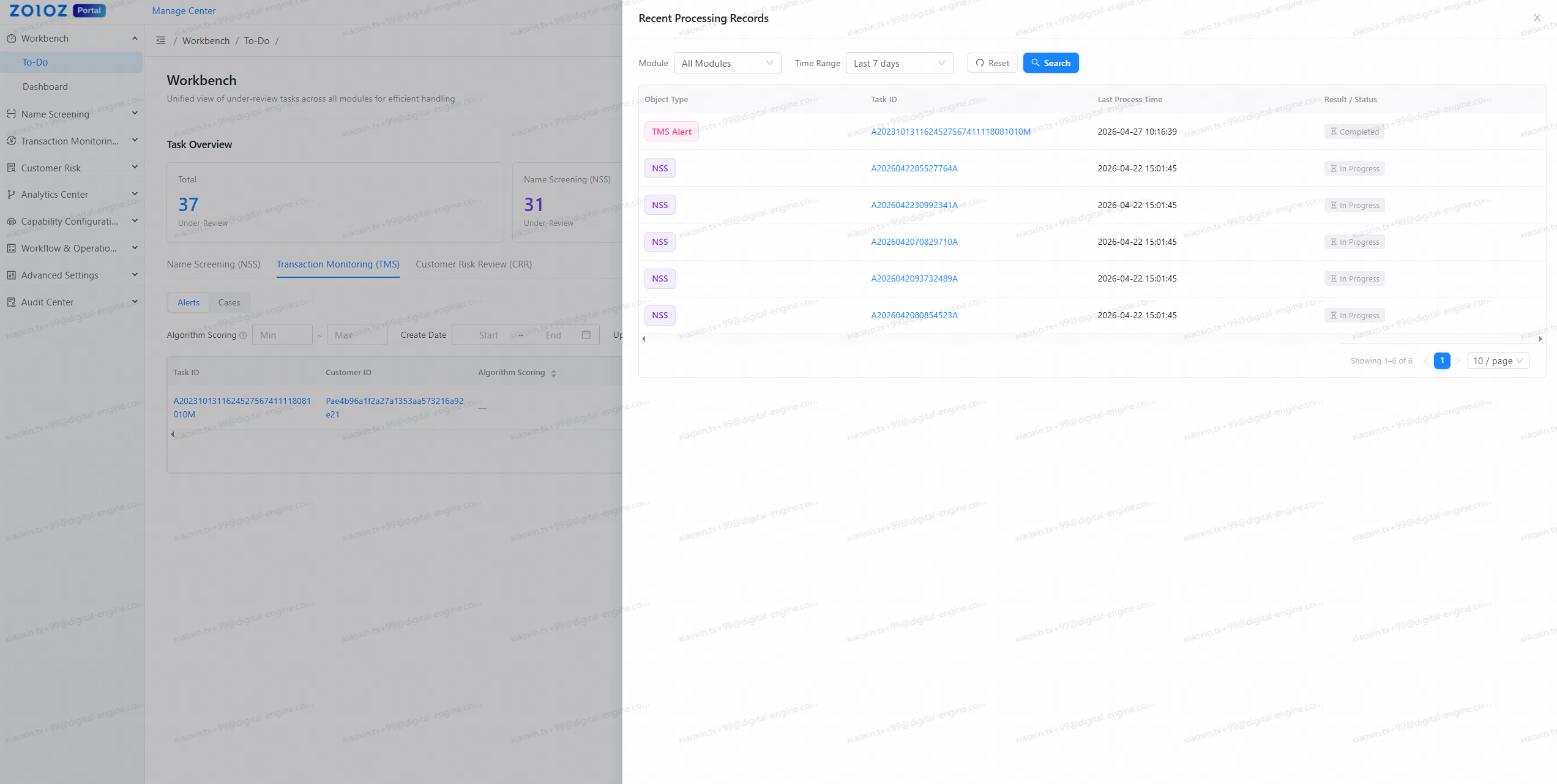Sort by Algorithm Scoring column arrows
The width and height of the screenshot is (1557, 784).
pyautogui.click(x=553, y=373)
